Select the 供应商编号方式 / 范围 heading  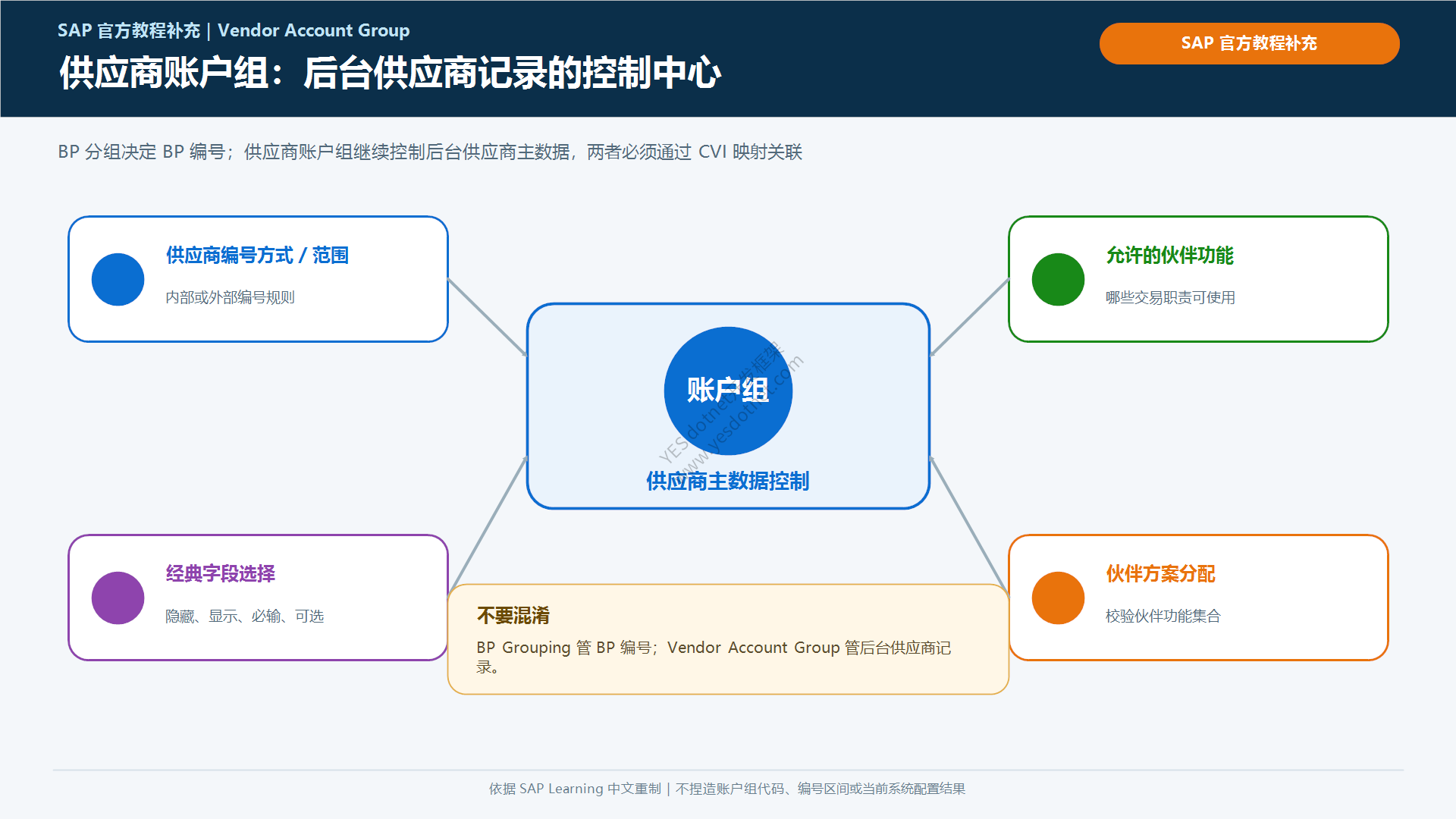click(x=257, y=256)
